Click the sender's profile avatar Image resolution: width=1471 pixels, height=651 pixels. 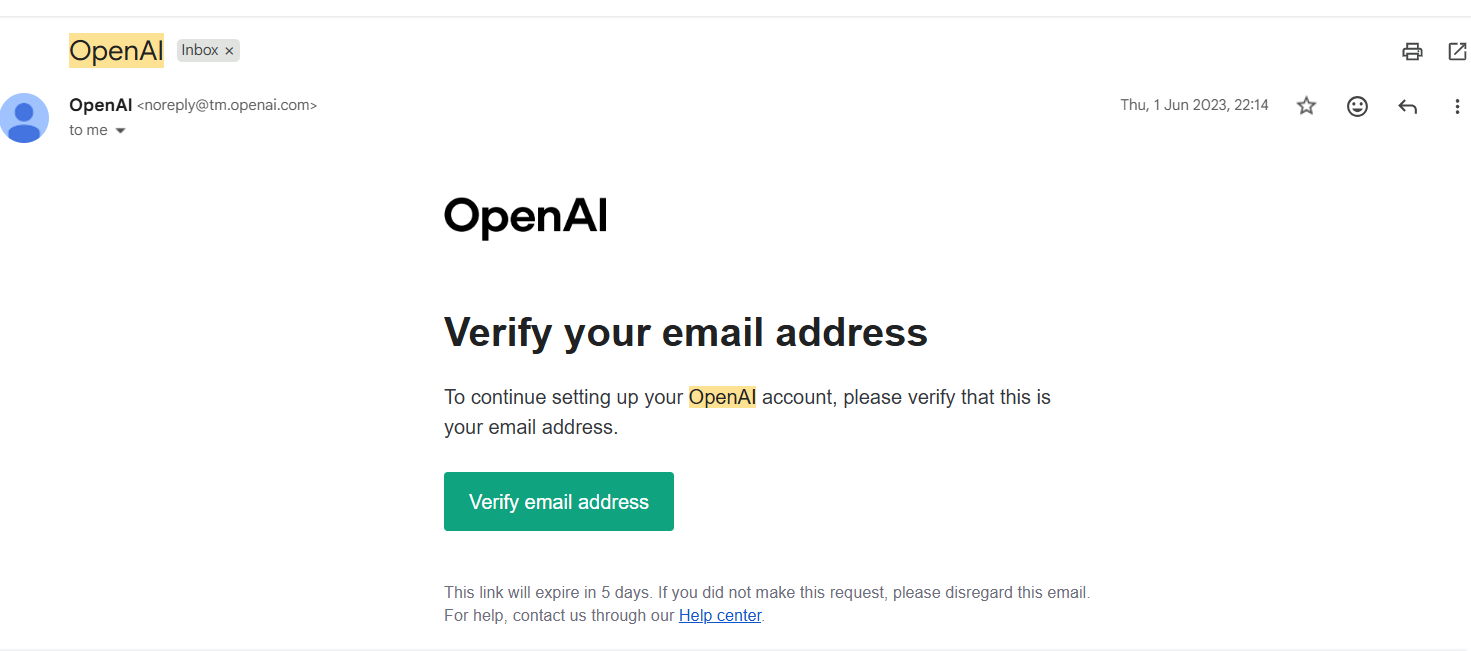point(24,118)
